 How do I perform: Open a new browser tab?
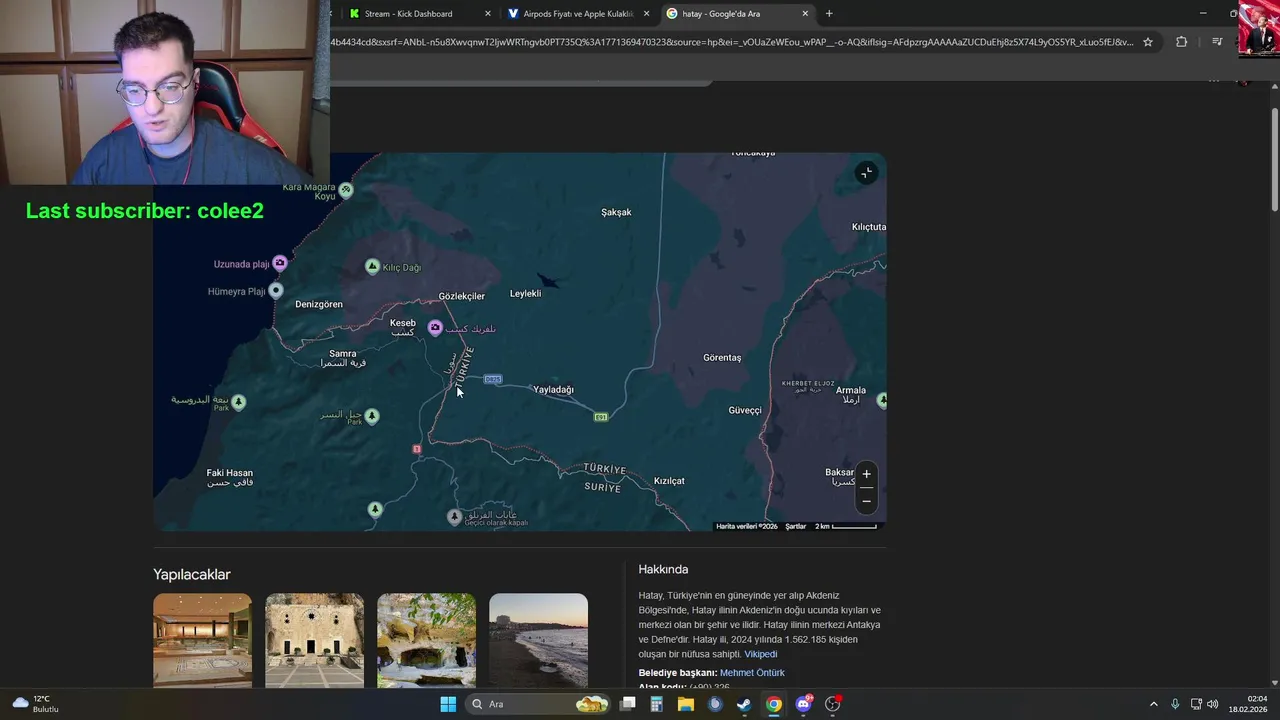829,14
